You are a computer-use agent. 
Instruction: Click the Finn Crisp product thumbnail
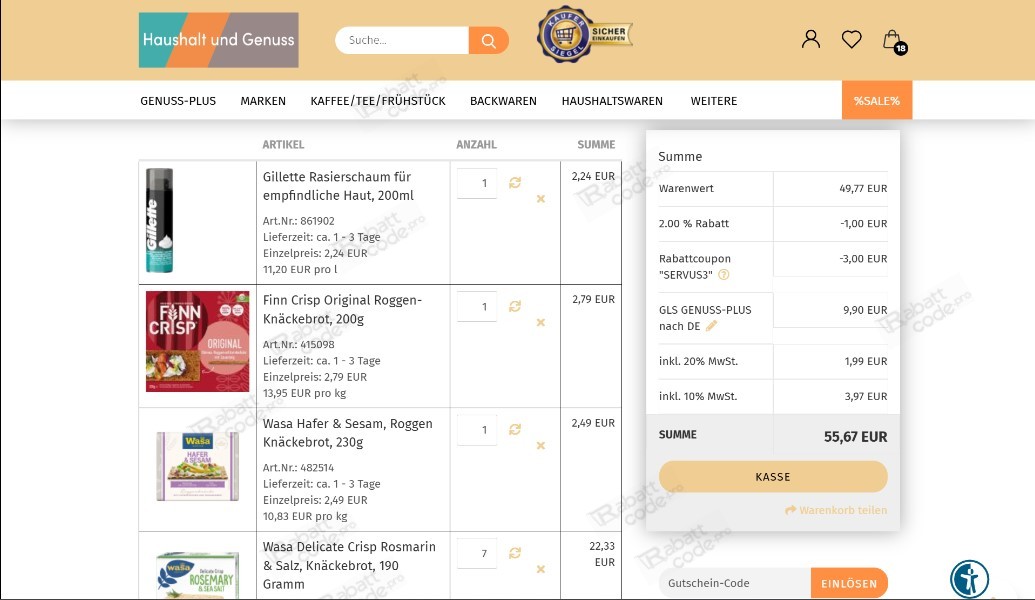coord(197,342)
